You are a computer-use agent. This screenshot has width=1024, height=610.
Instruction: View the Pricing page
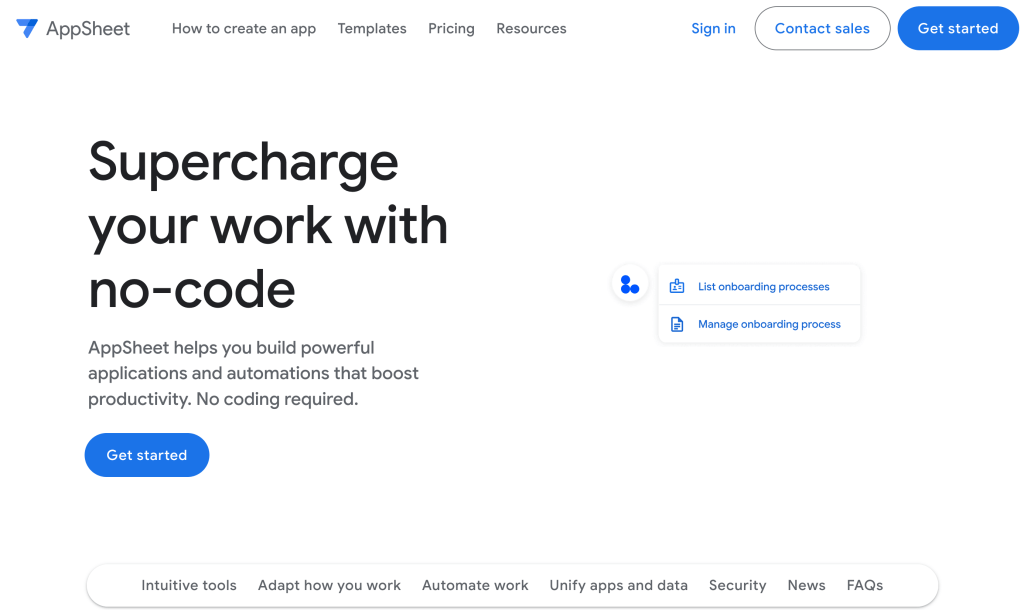click(x=451, y=28)
